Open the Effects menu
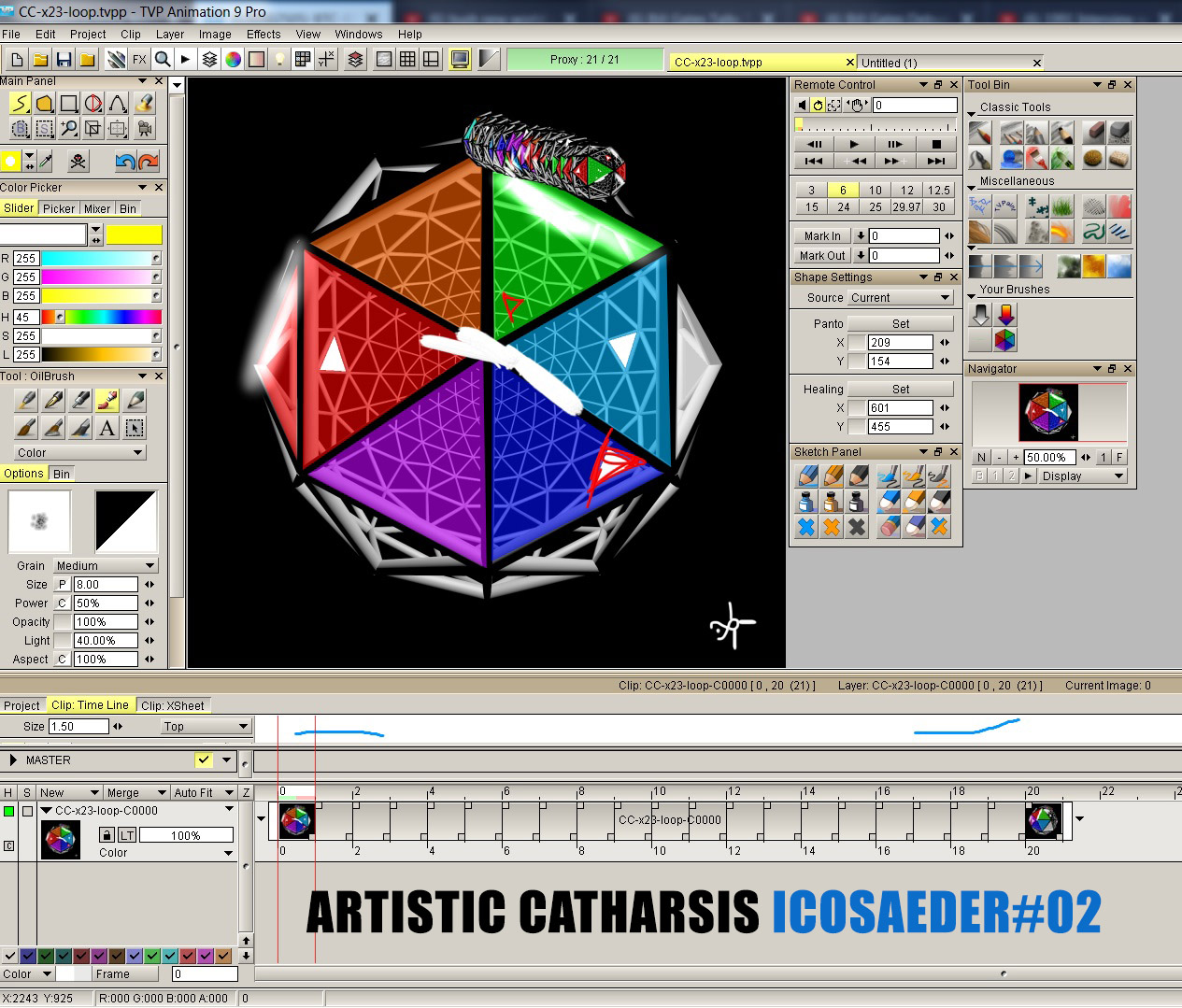This screenshot has height=1008, width=1182. click(x=263, y=35)
